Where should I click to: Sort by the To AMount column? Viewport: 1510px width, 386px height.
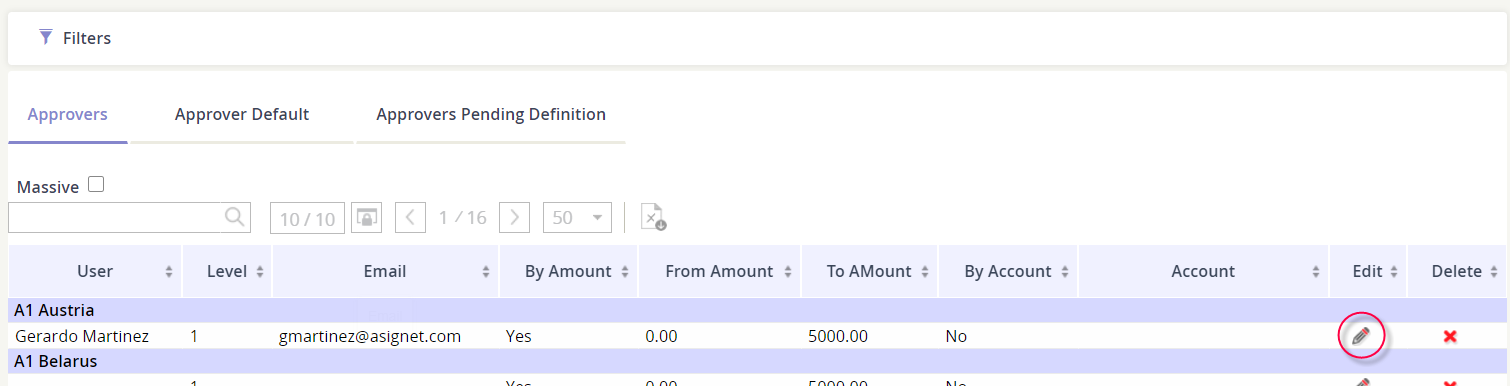coord(869,271)
